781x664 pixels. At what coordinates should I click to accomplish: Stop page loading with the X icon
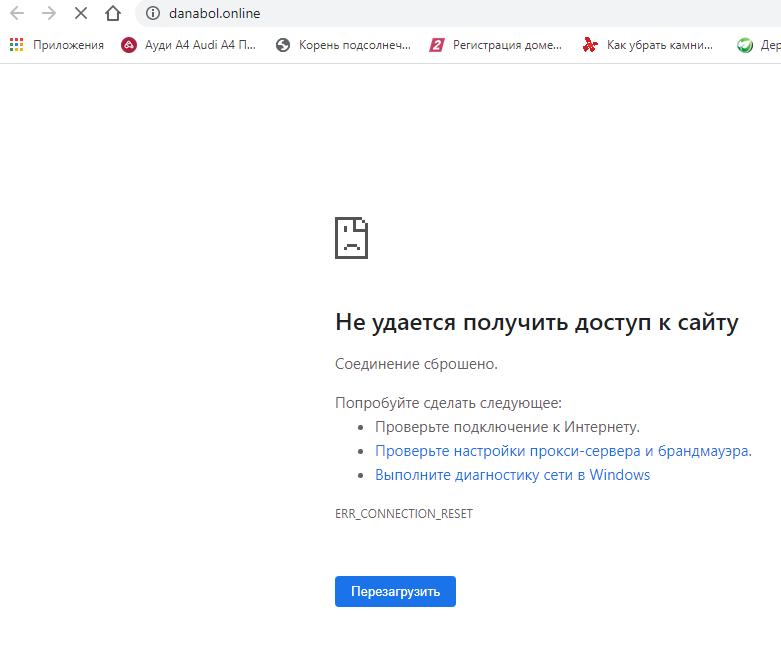click(x=81, y=14)
